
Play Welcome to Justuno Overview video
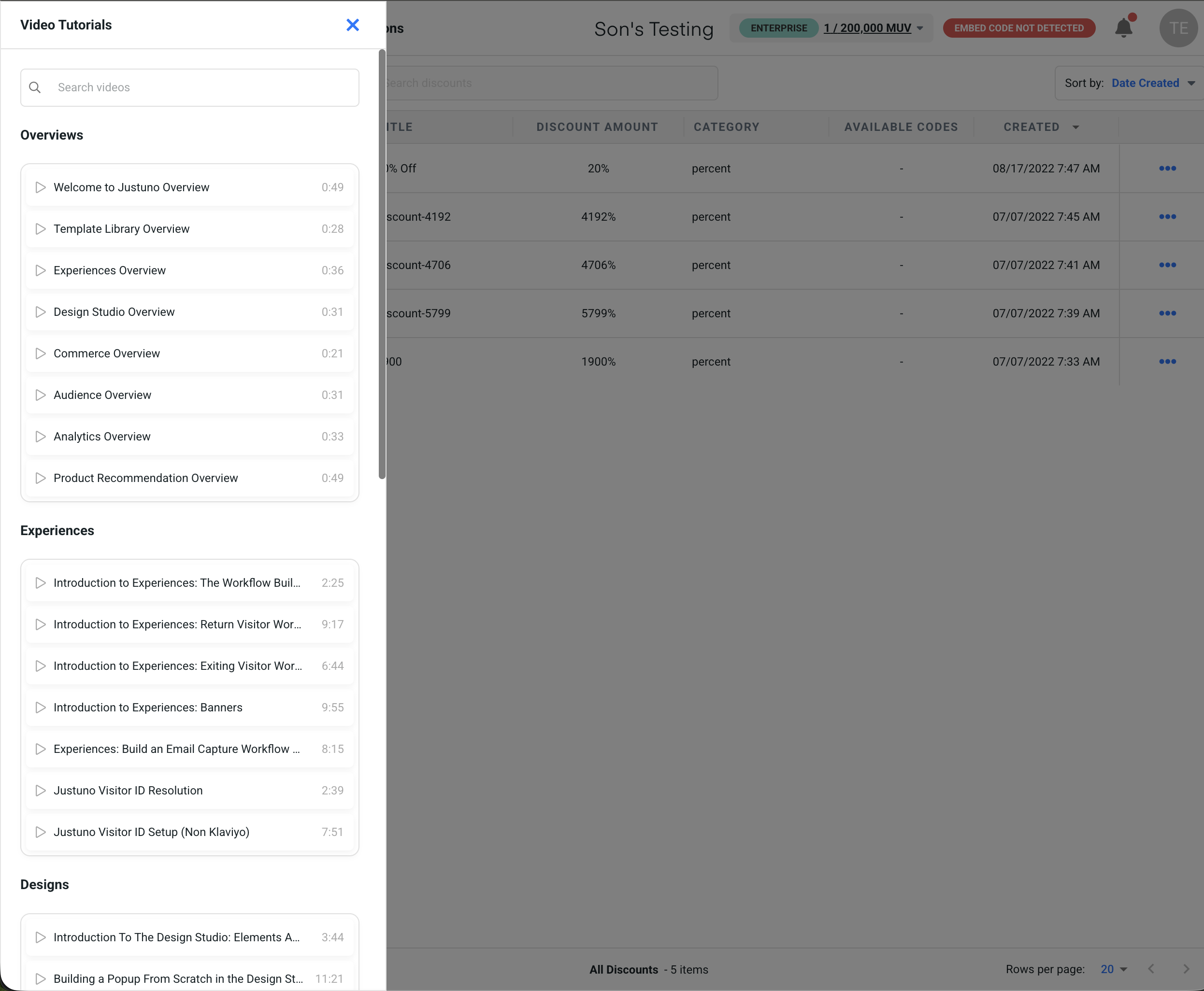[189, 187]
